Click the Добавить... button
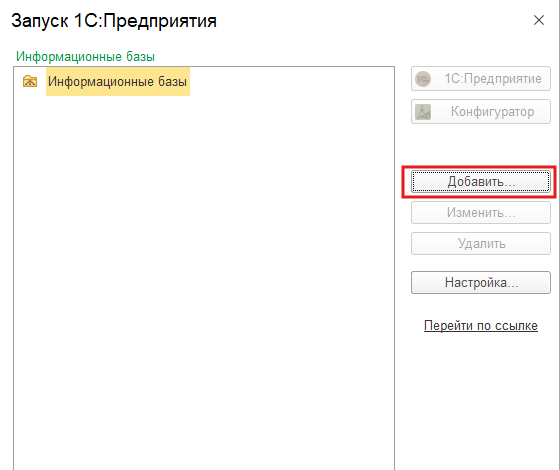Viewport: 560px width, 470px height. [x=481, y=182]
